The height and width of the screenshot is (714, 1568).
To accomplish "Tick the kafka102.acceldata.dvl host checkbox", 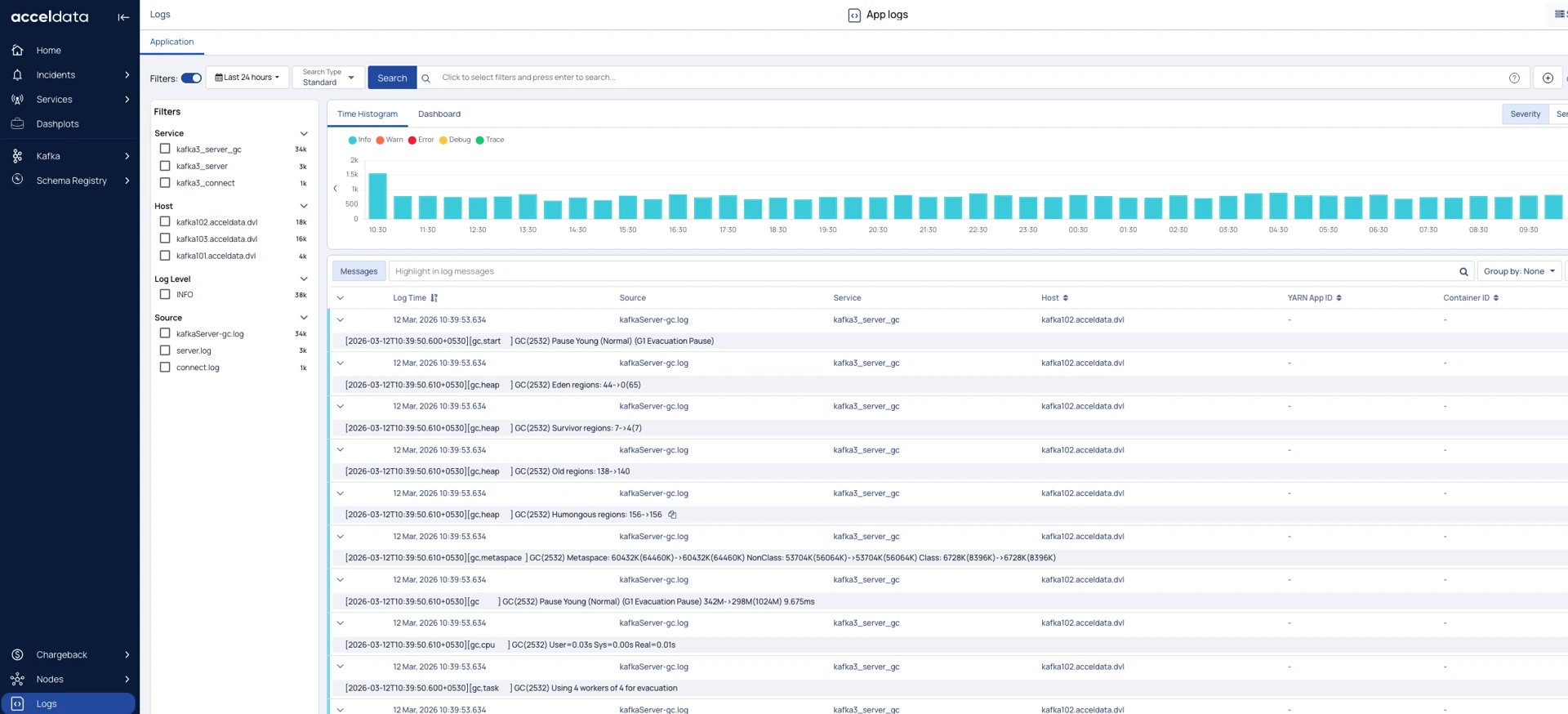I will 165,221.
